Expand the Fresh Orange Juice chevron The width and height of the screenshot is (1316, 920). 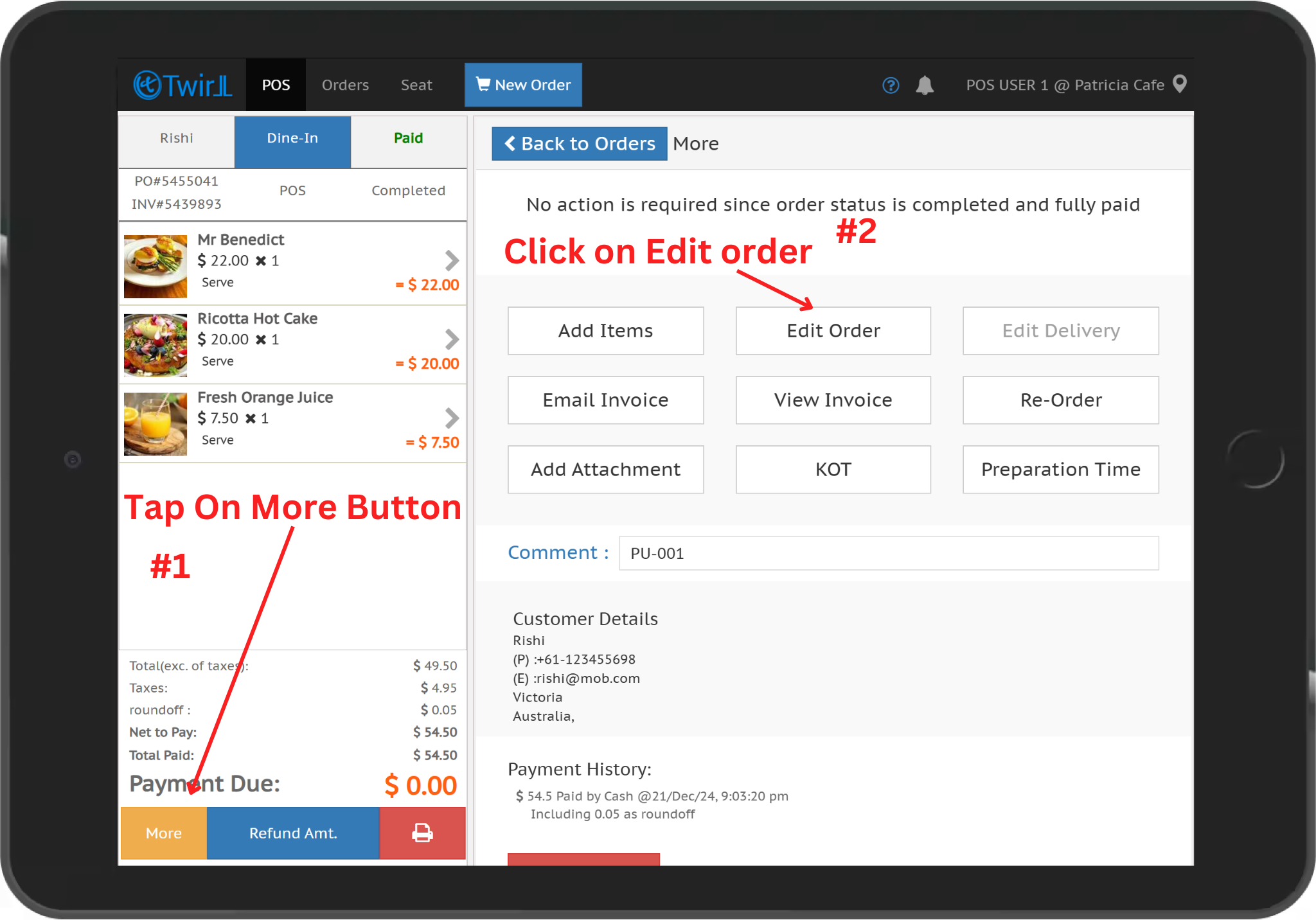452,418
